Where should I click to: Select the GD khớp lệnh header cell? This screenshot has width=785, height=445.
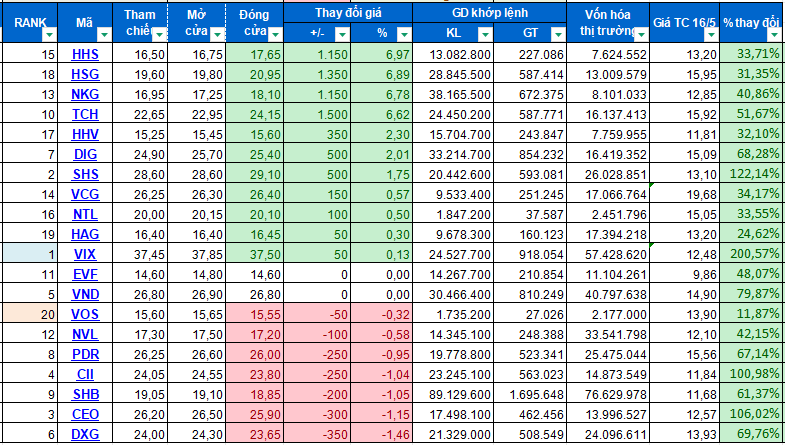click(489, 13)
